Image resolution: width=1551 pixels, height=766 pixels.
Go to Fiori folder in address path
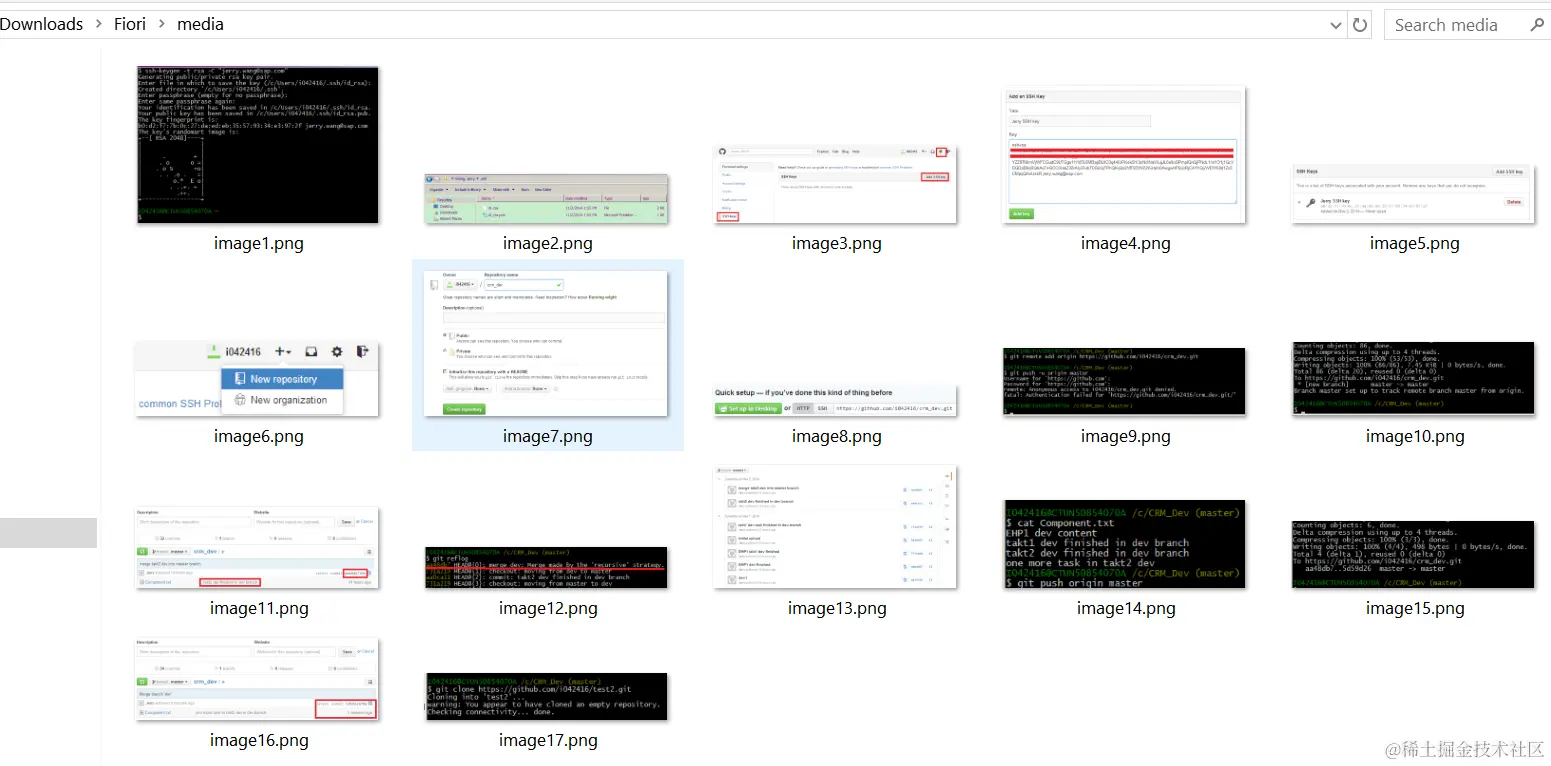130,24
